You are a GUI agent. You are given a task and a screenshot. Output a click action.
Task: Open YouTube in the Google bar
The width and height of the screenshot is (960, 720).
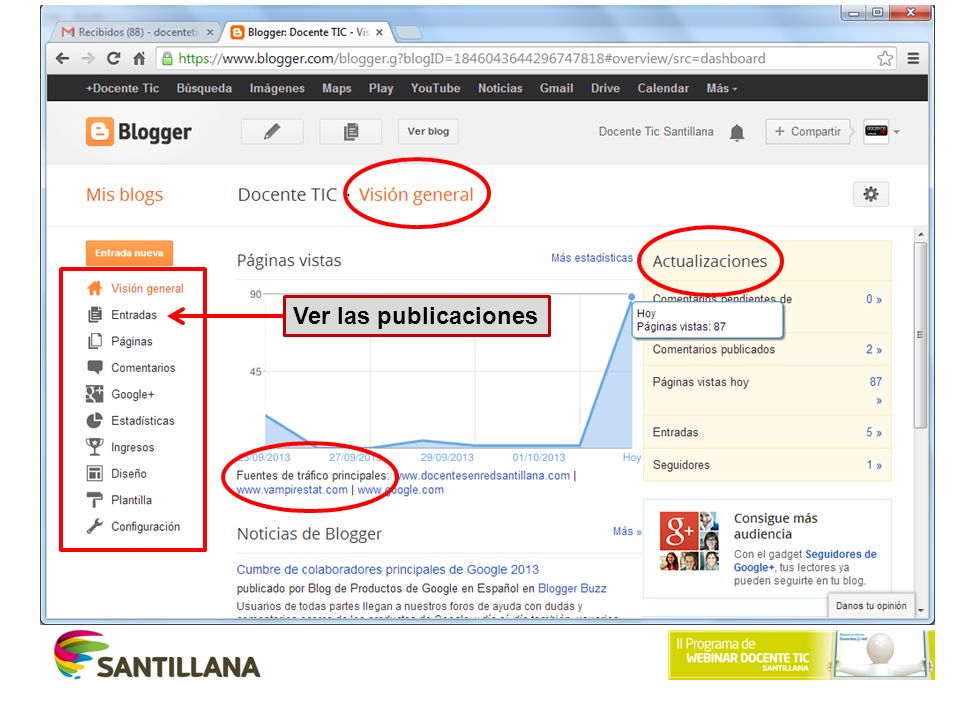coord(435,88)
